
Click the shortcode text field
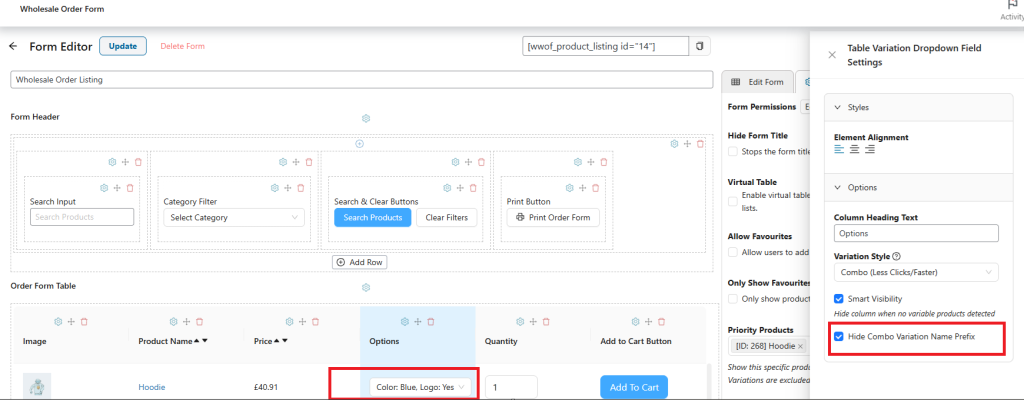605,46
